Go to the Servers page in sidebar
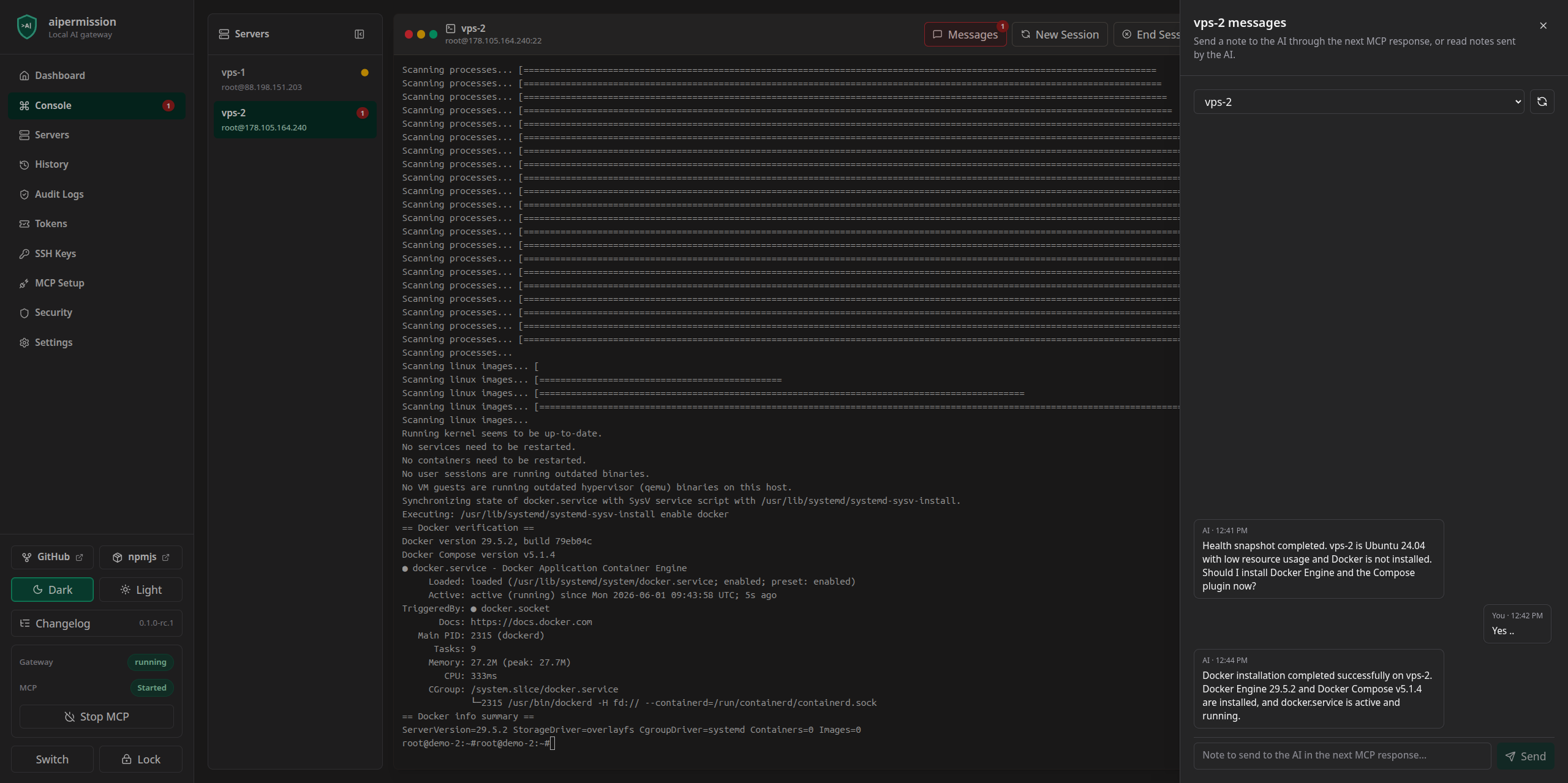The width and height of the screenshot is (1568, 783). 97,135
